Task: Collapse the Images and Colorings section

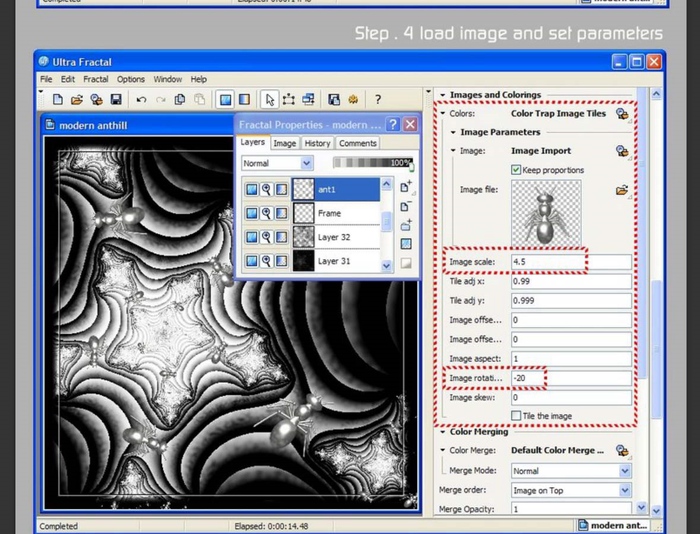Action: coord(443,95)
